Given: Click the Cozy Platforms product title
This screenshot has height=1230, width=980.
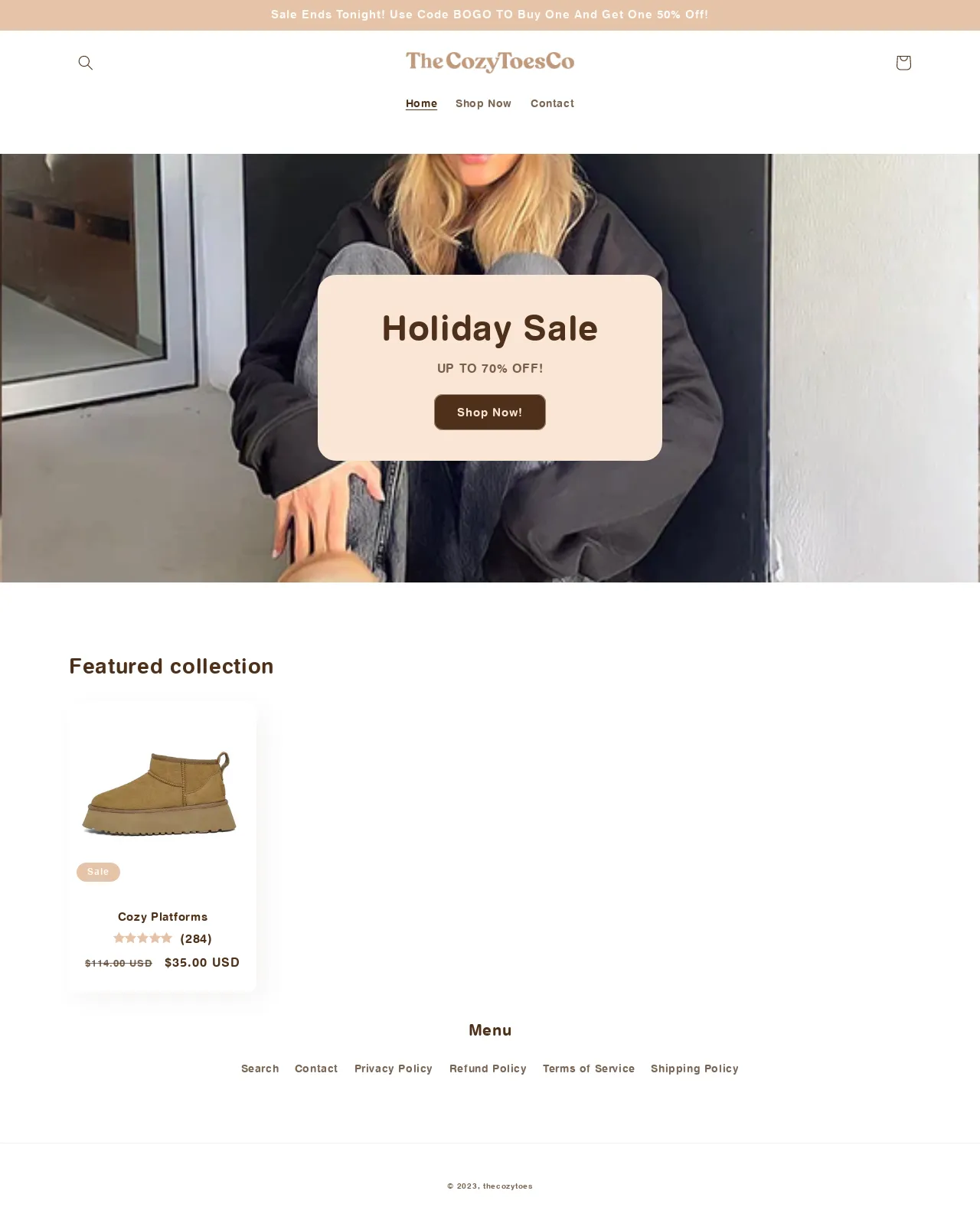Looking at the screenshot, I should click(163, 917).
